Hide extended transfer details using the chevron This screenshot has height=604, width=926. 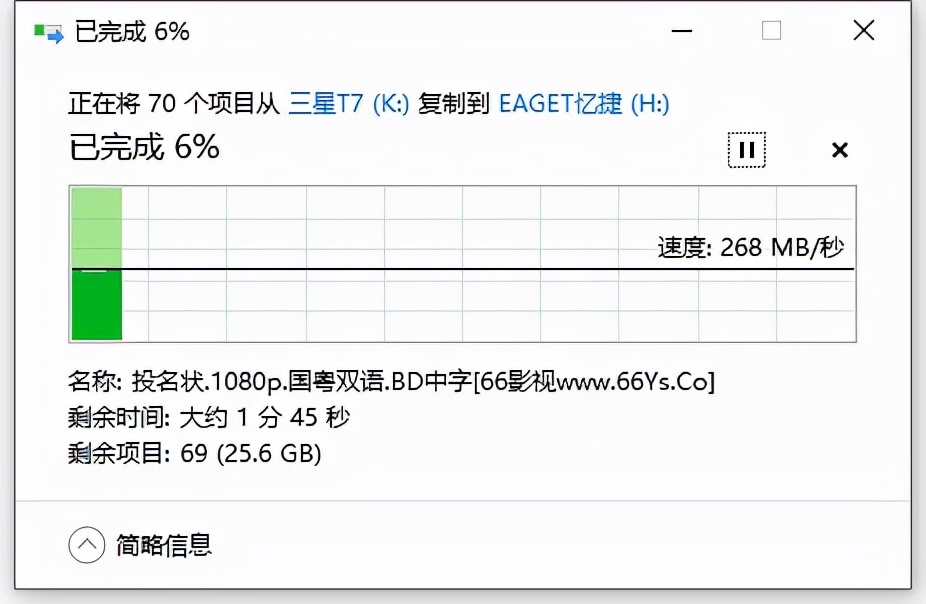coord(87,544)
